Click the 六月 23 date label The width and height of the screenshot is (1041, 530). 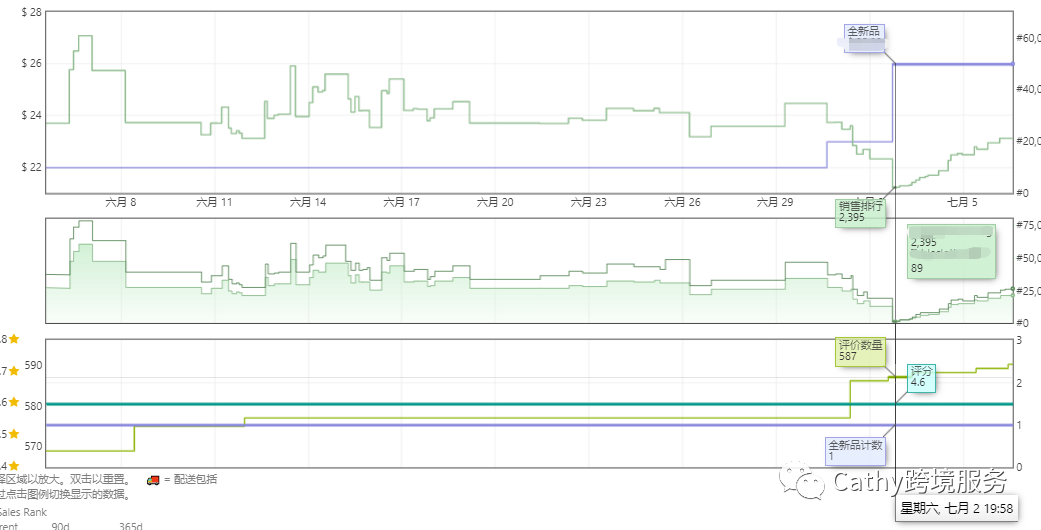click(x=588, y=203)
